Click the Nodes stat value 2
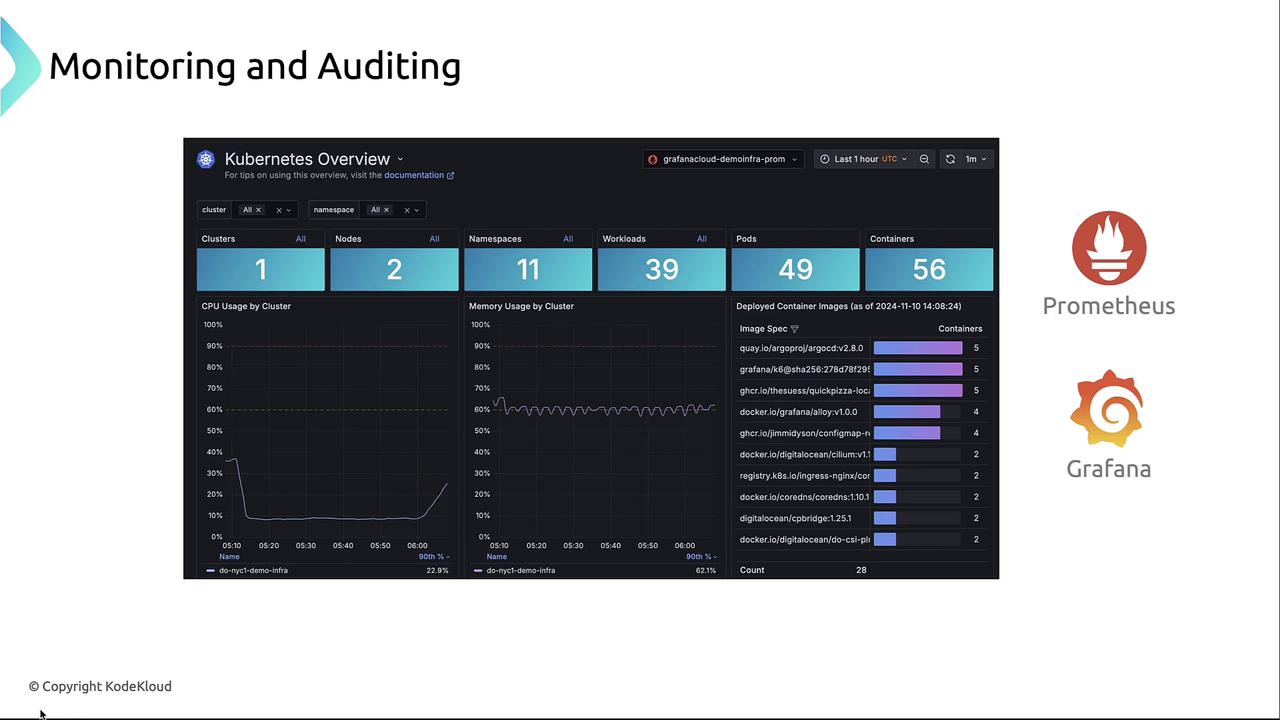The image size is (1280, 720). coord(394,270)
